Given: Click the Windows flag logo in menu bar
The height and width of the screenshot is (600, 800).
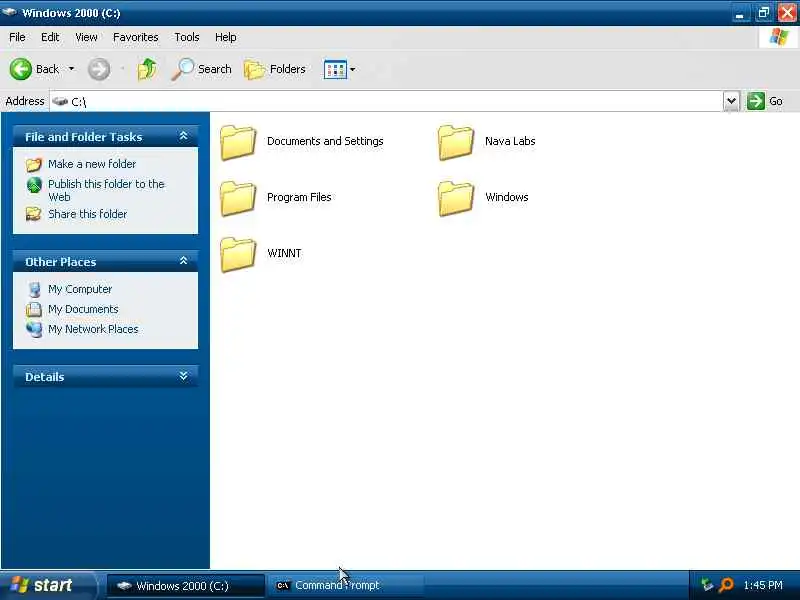Looking at the screenshot, I should [779, 37].
